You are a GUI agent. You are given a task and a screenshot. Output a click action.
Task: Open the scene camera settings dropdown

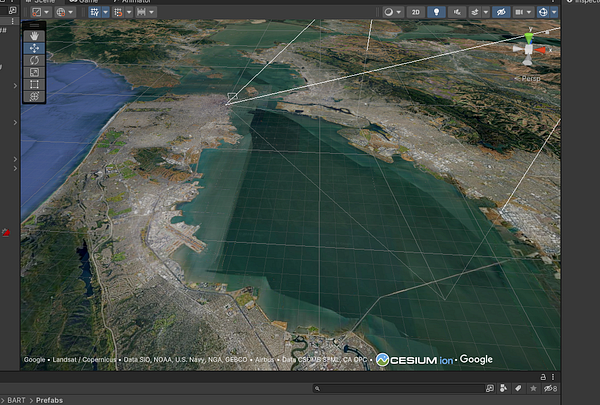coord(523,12)
